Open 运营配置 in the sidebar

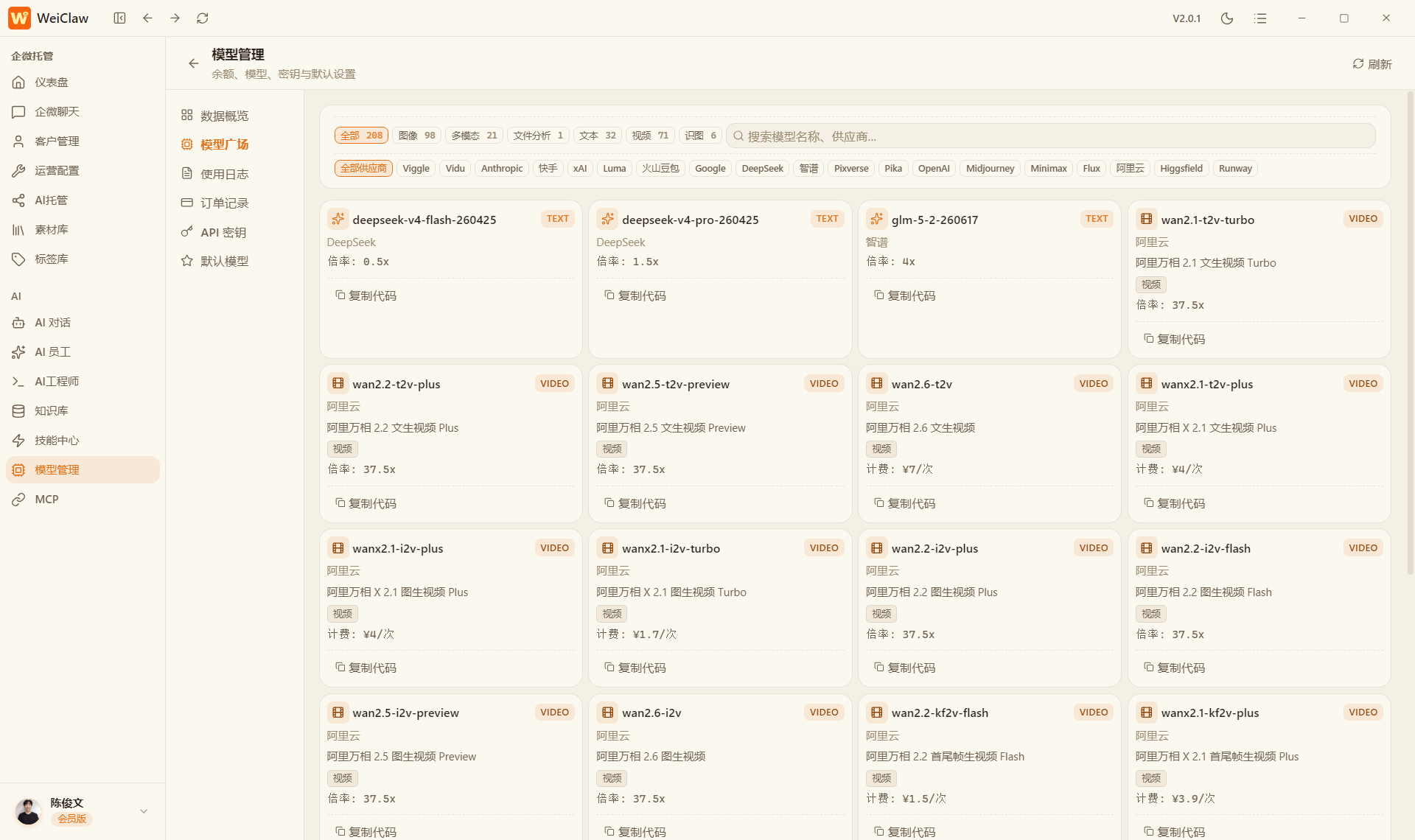[83, 171]
